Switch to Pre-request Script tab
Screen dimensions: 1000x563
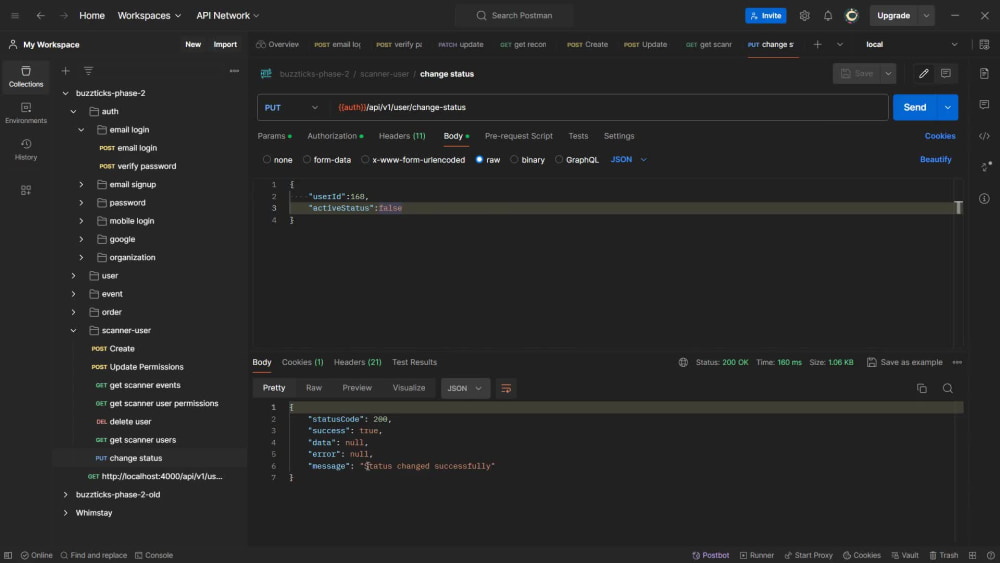pyautogui.click(x=518, y=136)
